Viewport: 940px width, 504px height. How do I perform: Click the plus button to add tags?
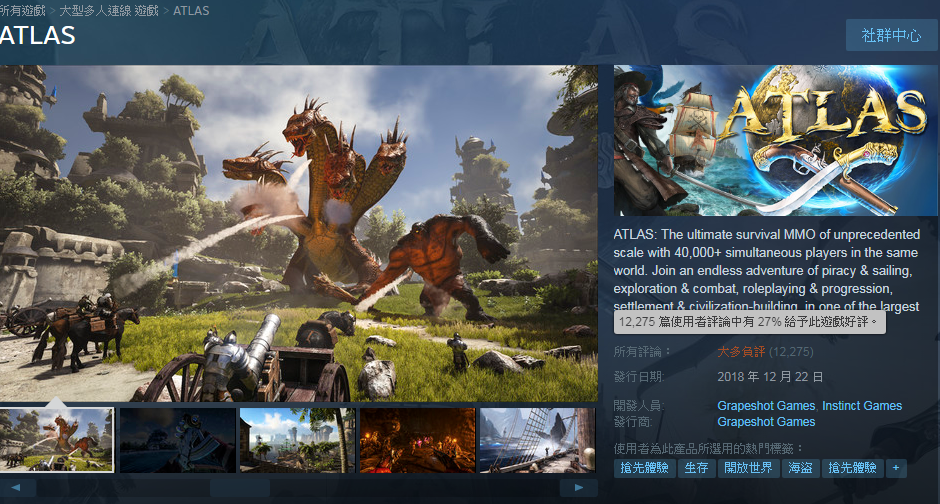896,468
